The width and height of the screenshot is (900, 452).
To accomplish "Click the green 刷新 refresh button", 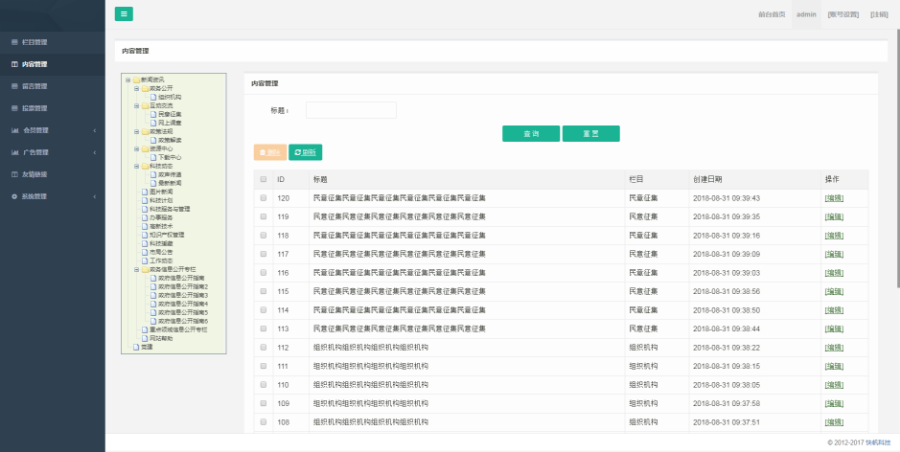I will click(305, 152).
